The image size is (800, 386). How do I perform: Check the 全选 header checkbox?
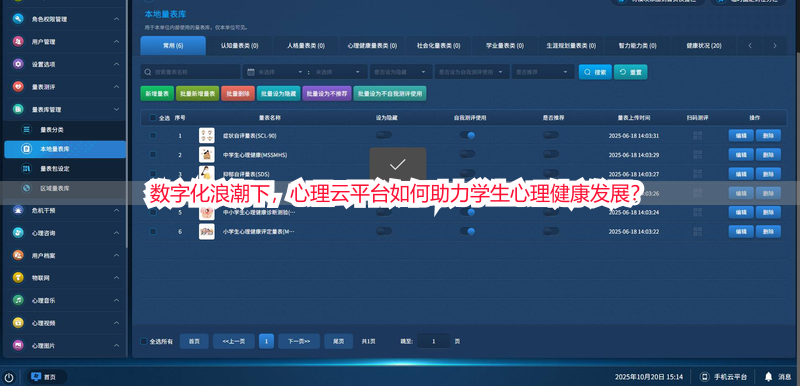point(153,118)
